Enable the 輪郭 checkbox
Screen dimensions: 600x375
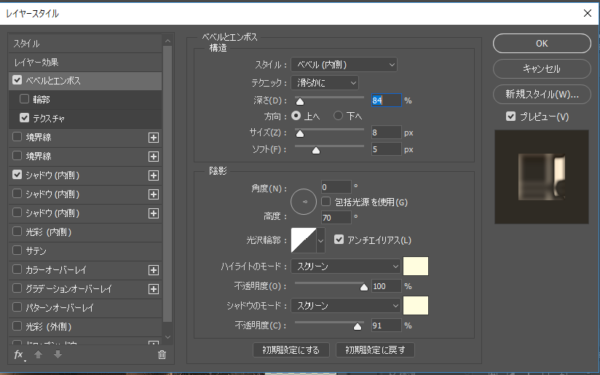point(24,99)
